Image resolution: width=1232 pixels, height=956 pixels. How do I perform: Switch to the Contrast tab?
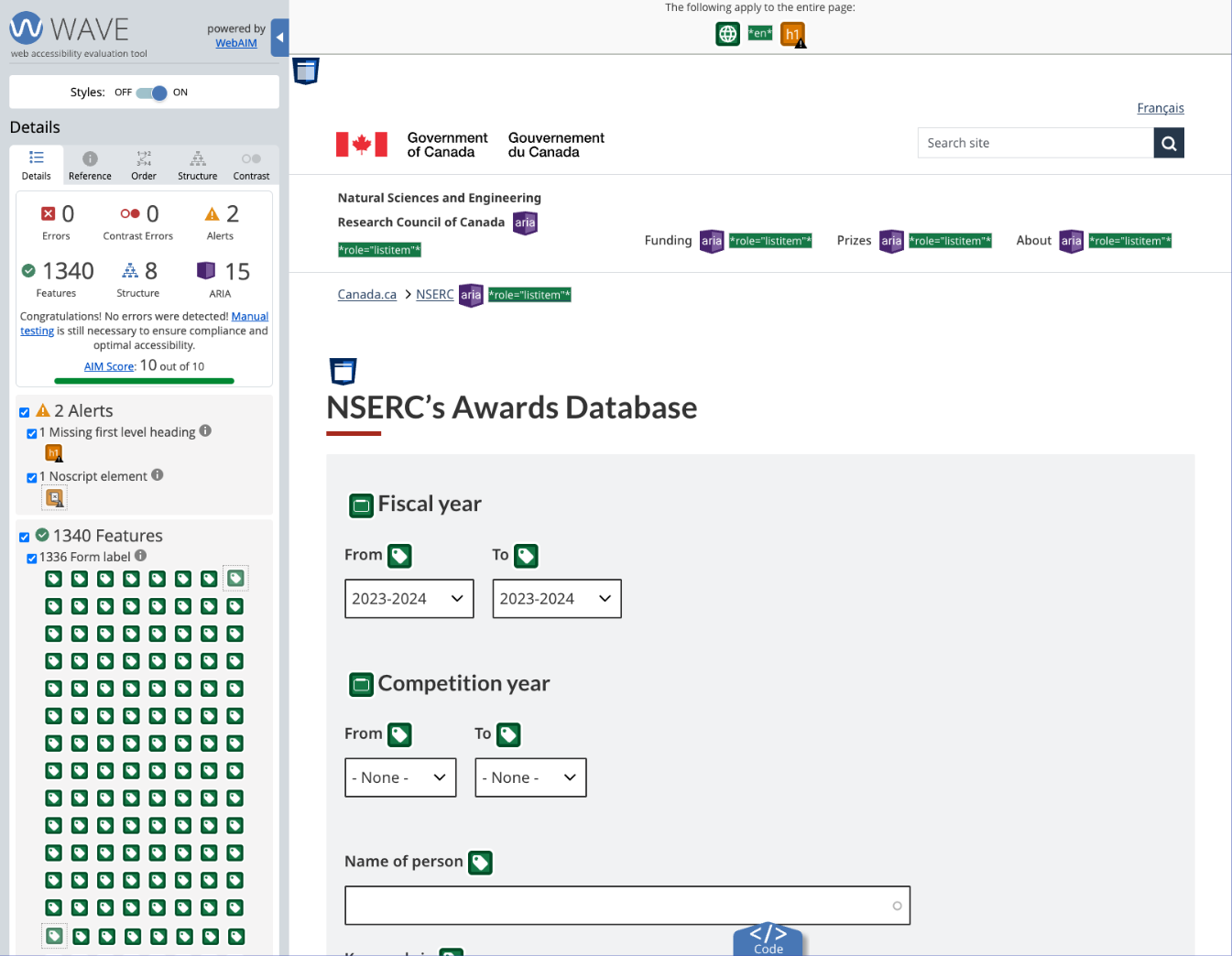pos(251,166)
